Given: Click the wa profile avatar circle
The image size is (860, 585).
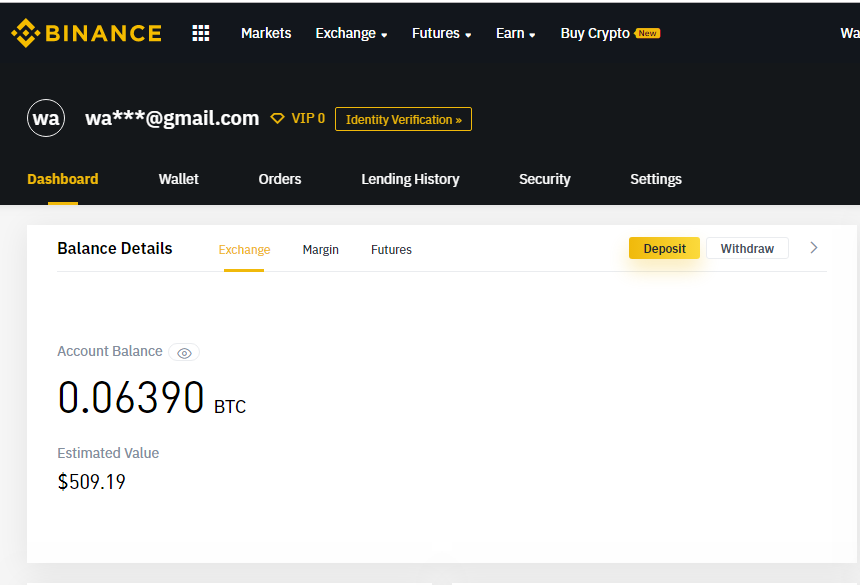Looking at the screenshot, I should click(46, 118).
